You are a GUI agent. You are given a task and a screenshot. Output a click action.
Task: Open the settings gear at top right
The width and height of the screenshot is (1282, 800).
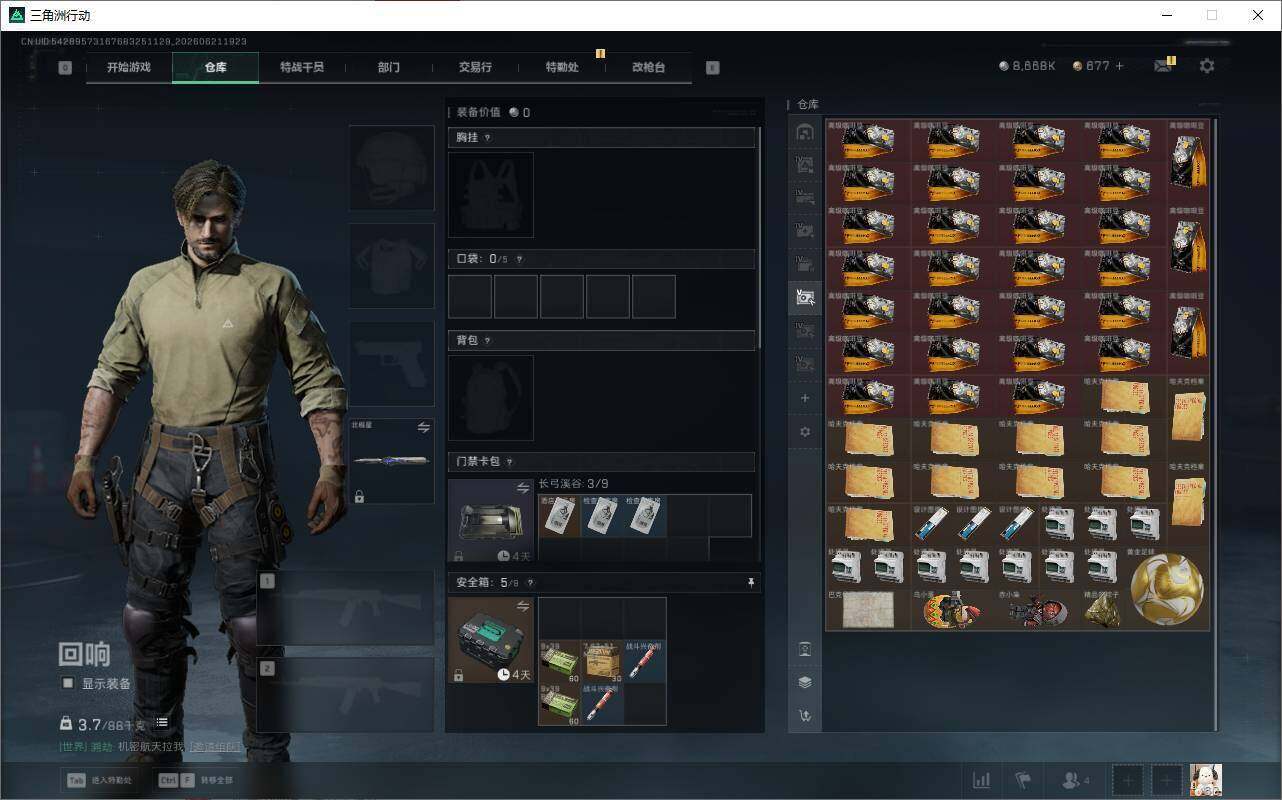[x=1207, y=65]
